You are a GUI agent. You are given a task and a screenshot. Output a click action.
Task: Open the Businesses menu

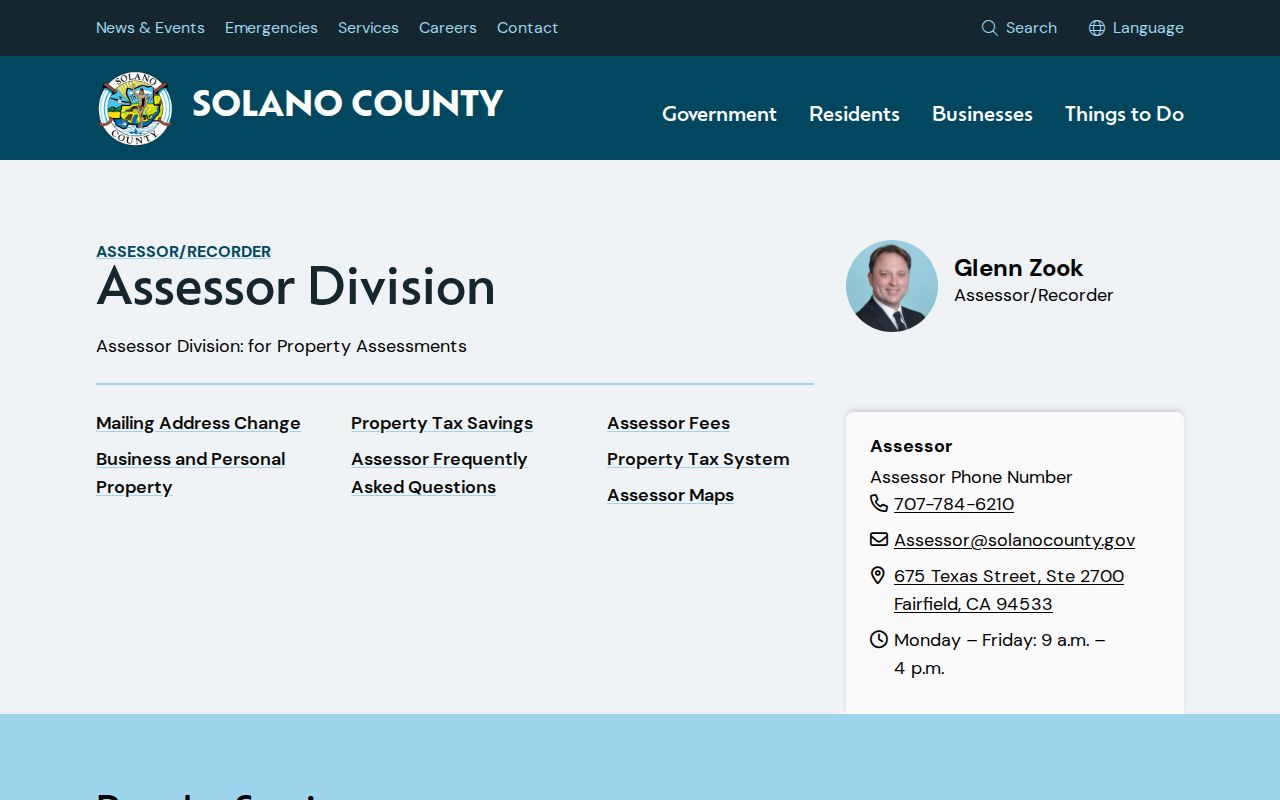(x=982, y=114)
